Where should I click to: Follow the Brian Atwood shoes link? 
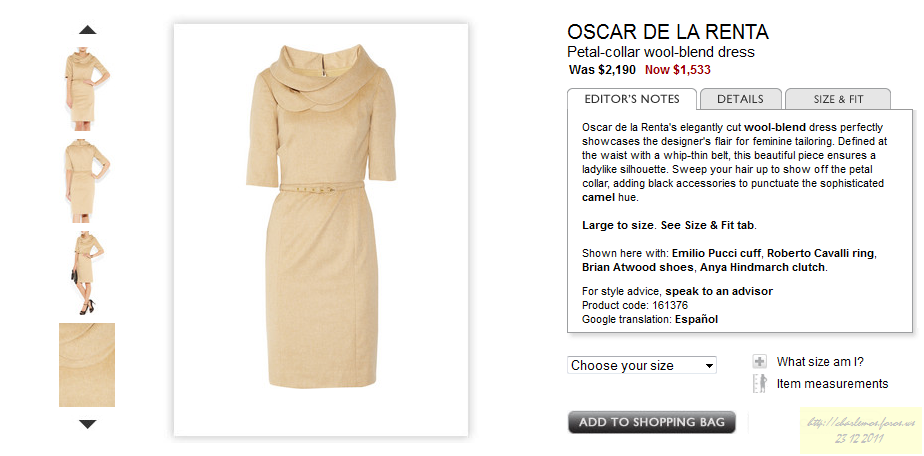click(x=638, y=267)
